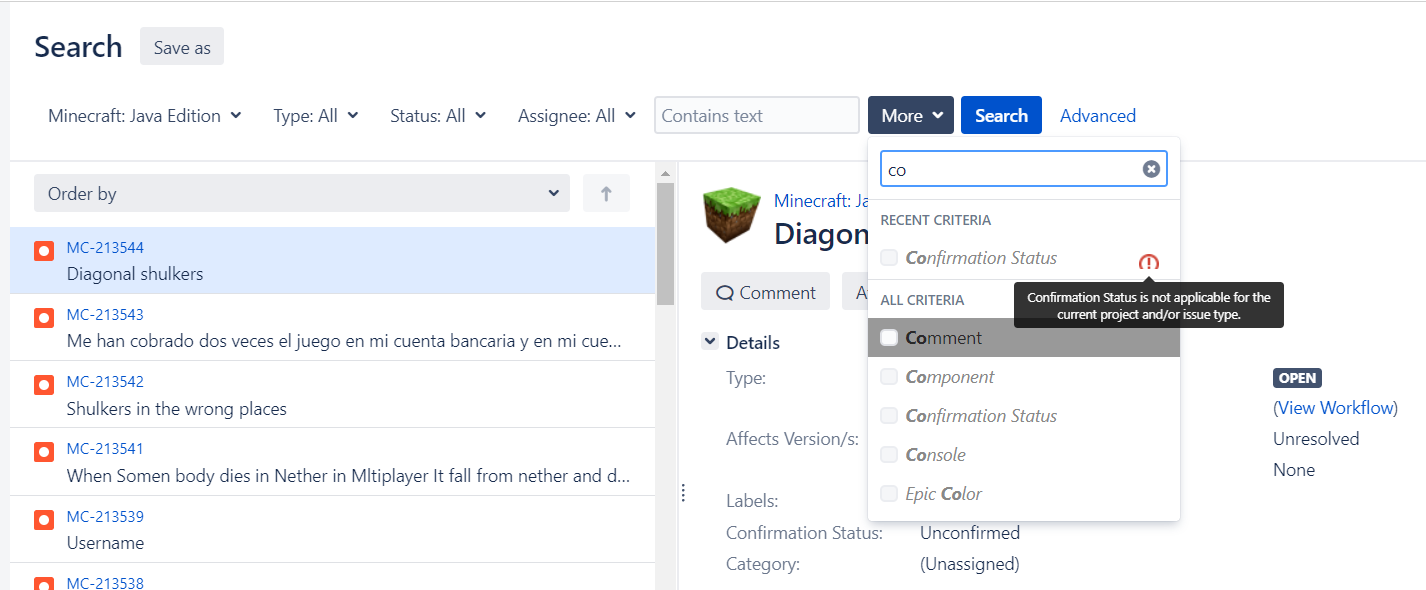Viewport: 1426px width, 590px height.
Task: Click the blue Search button
Action: [1001, 116]
